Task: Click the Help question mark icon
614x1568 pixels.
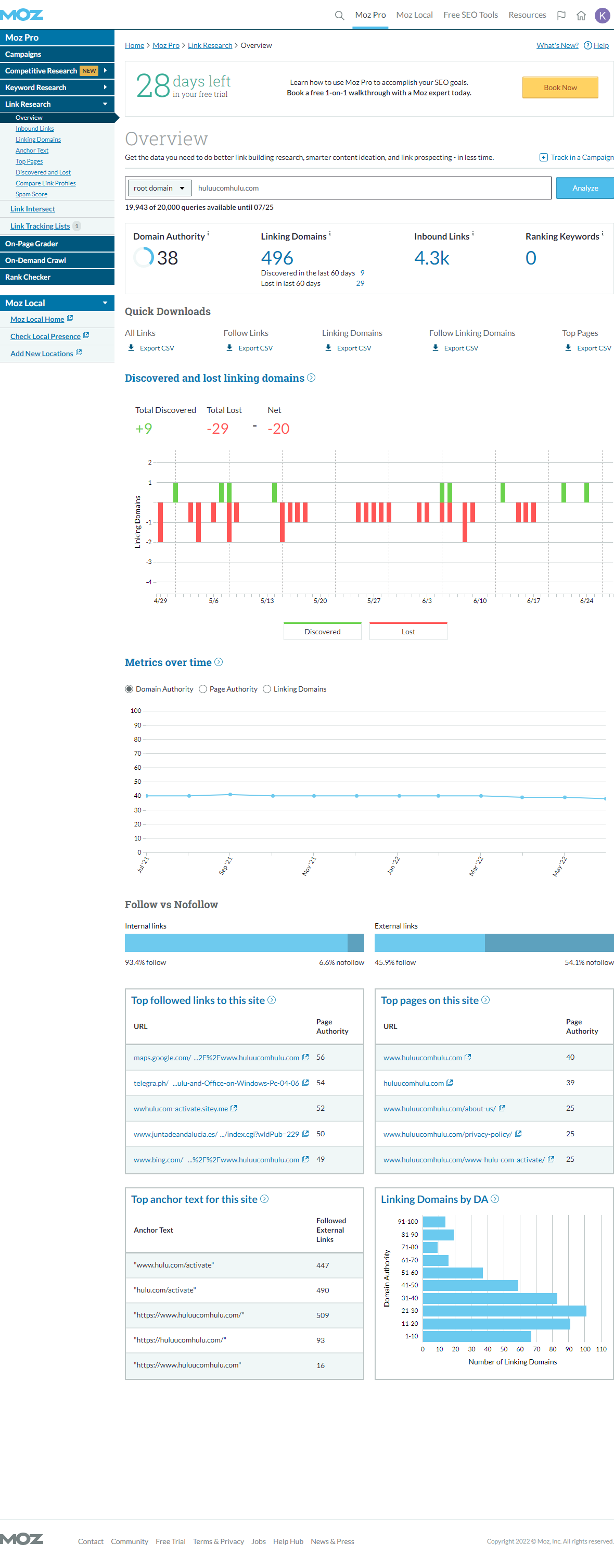Action: click(x=587, y=46)
